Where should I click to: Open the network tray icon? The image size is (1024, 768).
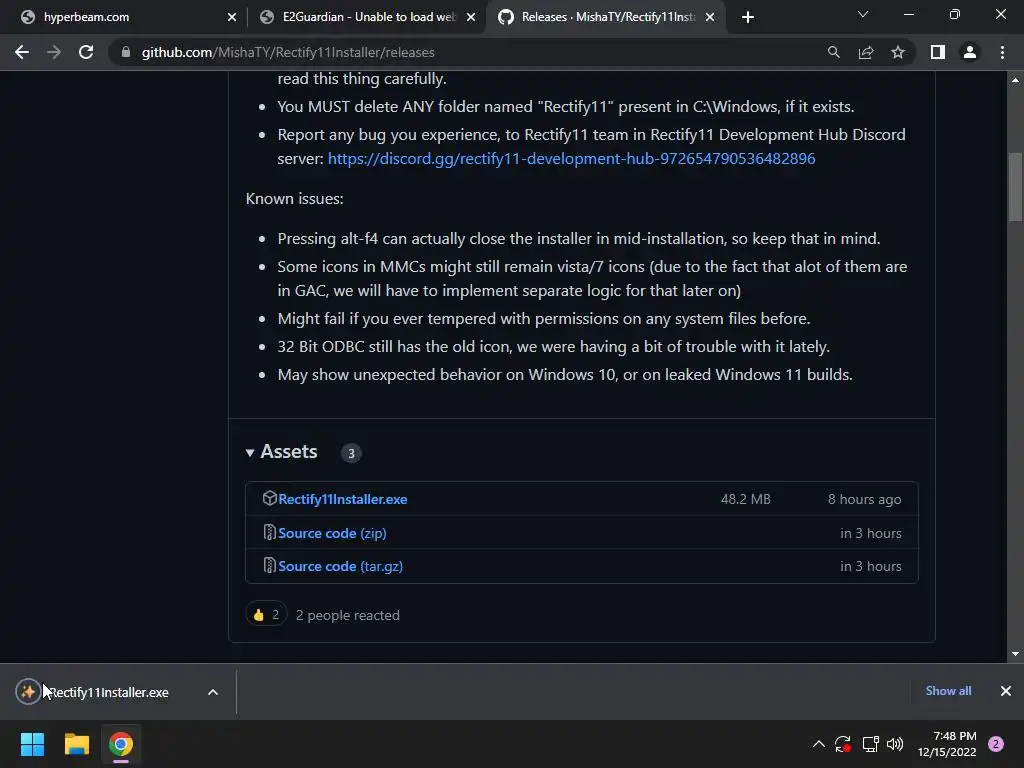click(870, 744)
